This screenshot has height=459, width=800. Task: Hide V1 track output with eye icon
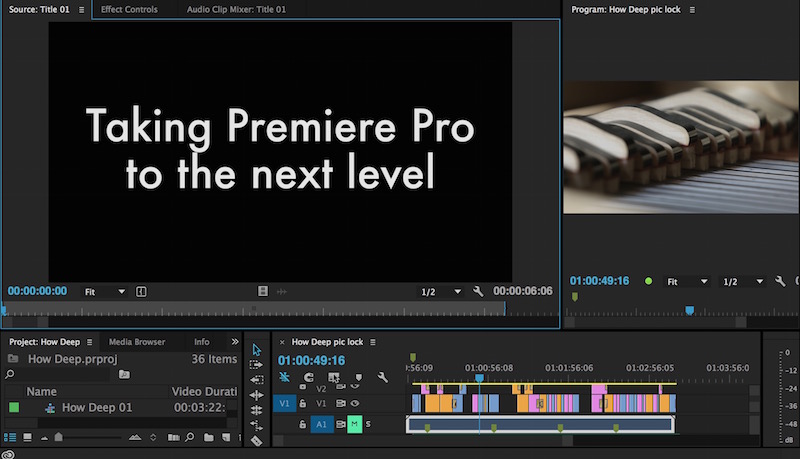[355, 403]
